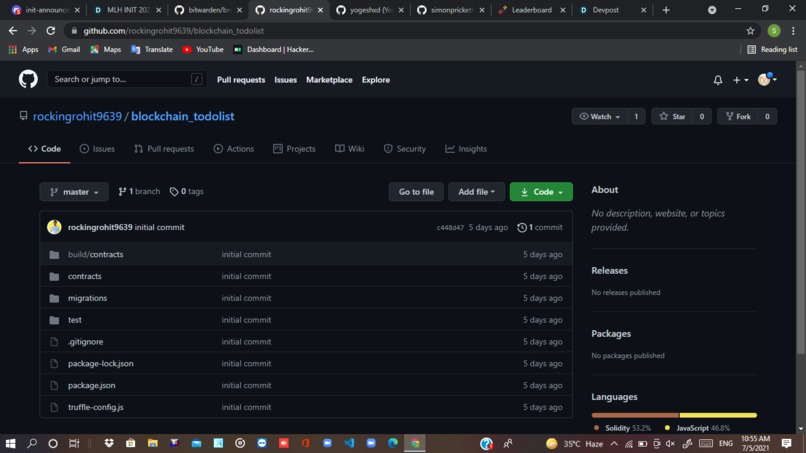
Task: Open the YouTube bookmark
Action: (203, 49)
